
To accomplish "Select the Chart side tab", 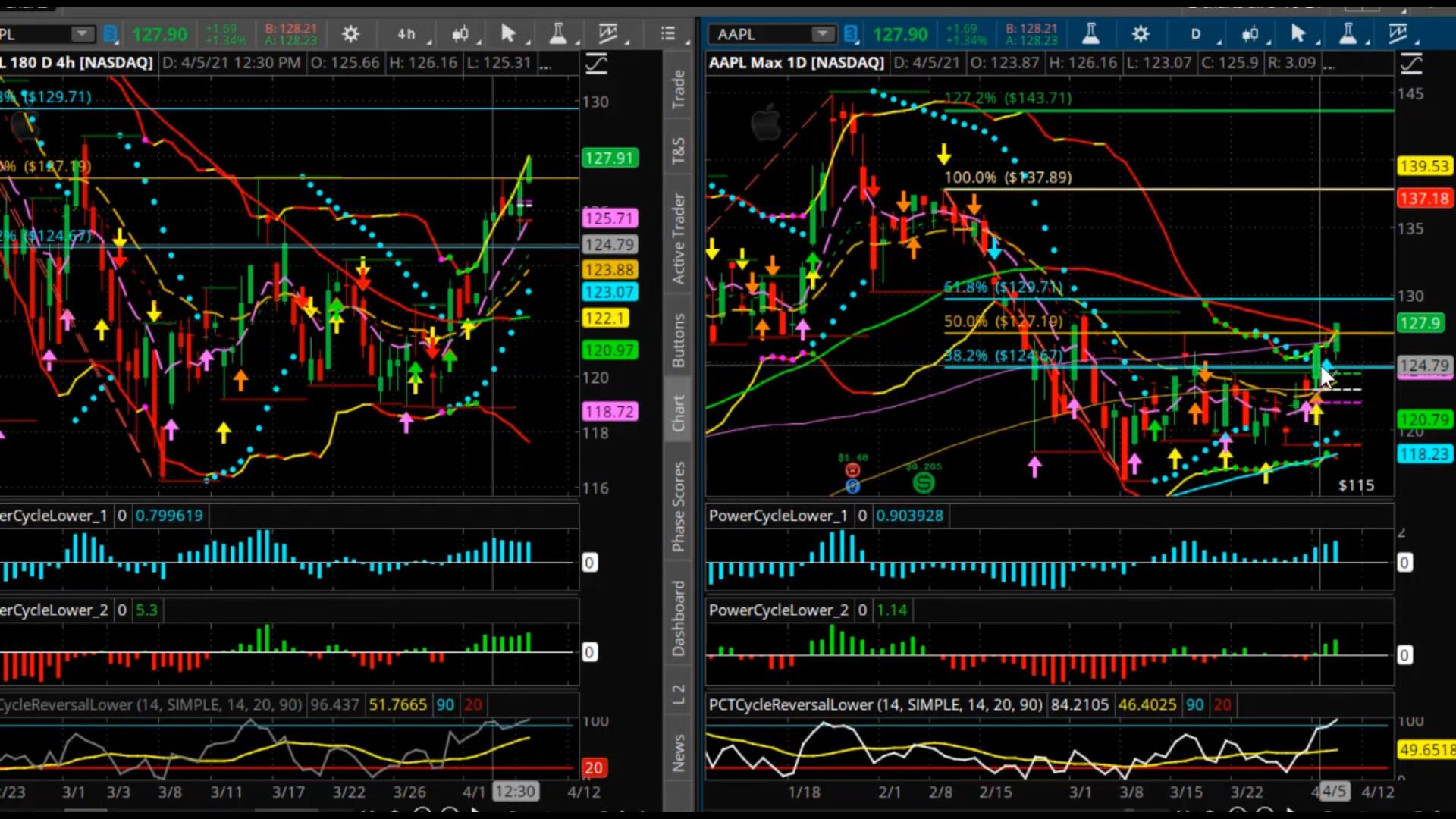I will click(x=678, y=413).
